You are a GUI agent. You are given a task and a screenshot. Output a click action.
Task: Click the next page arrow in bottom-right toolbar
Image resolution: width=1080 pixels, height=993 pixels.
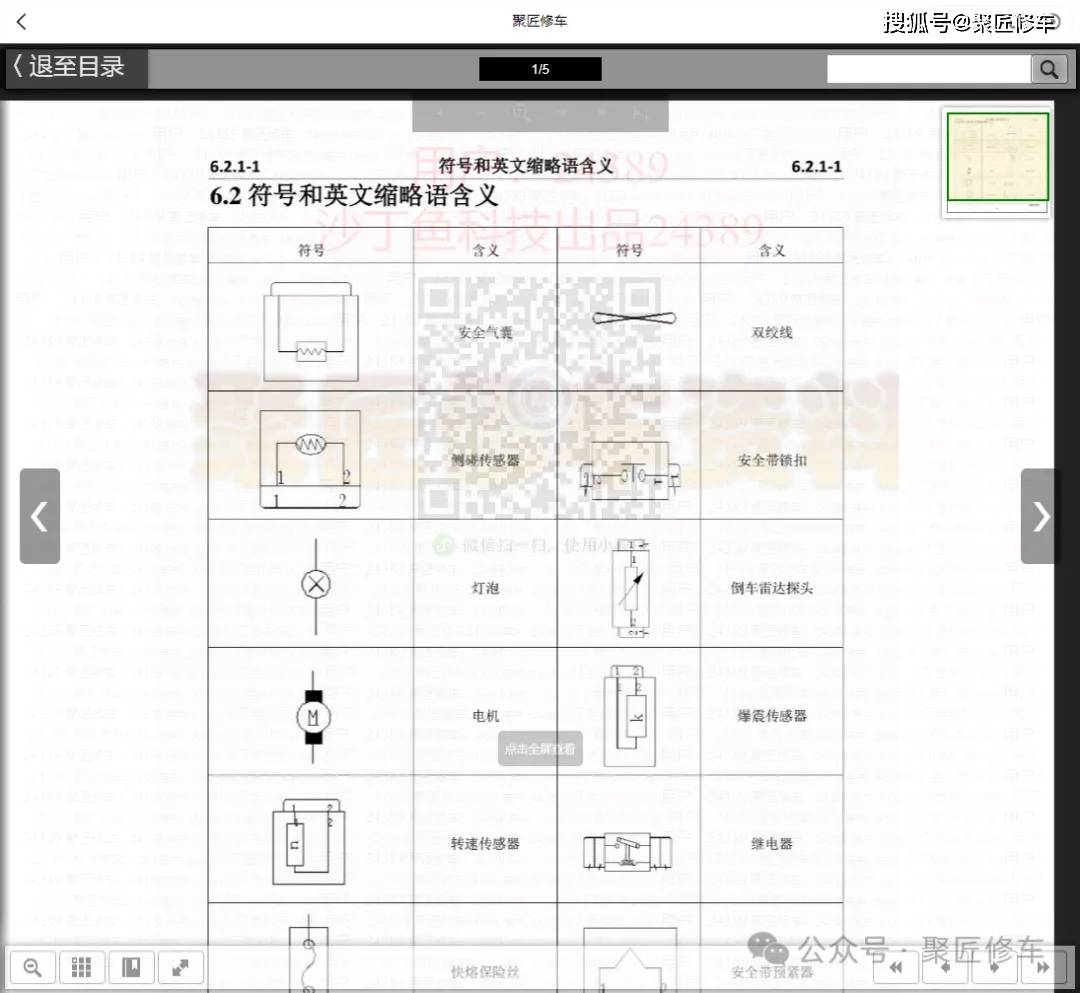click(995, 967)
